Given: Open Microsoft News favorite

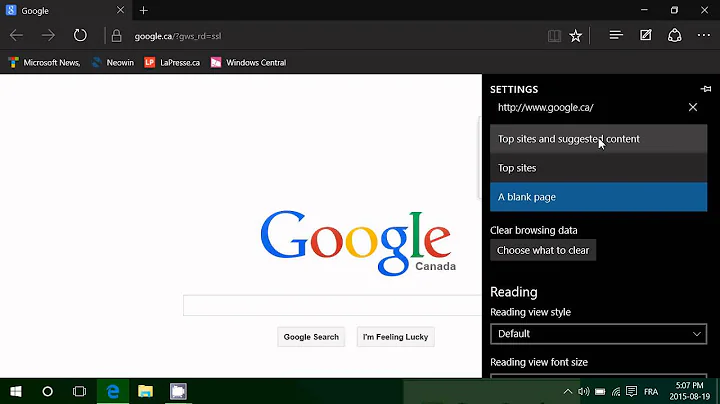Looking at the screenshot, I should [44, 62].
